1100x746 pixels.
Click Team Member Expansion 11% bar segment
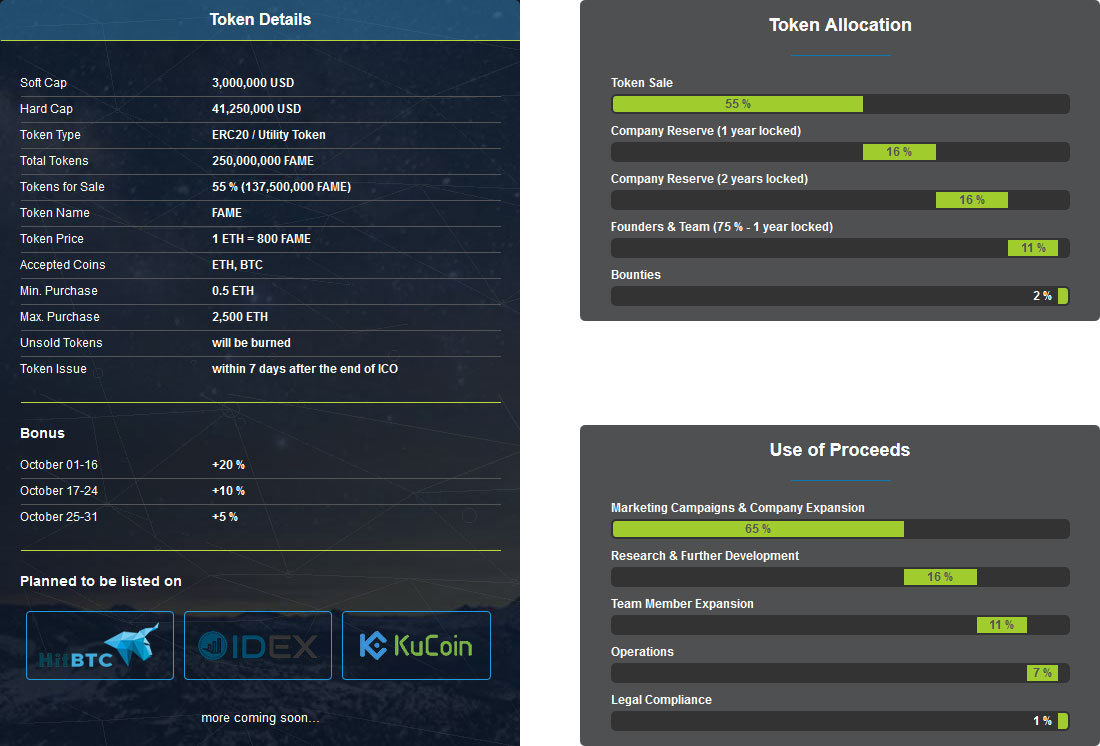tap(1001, 625)
